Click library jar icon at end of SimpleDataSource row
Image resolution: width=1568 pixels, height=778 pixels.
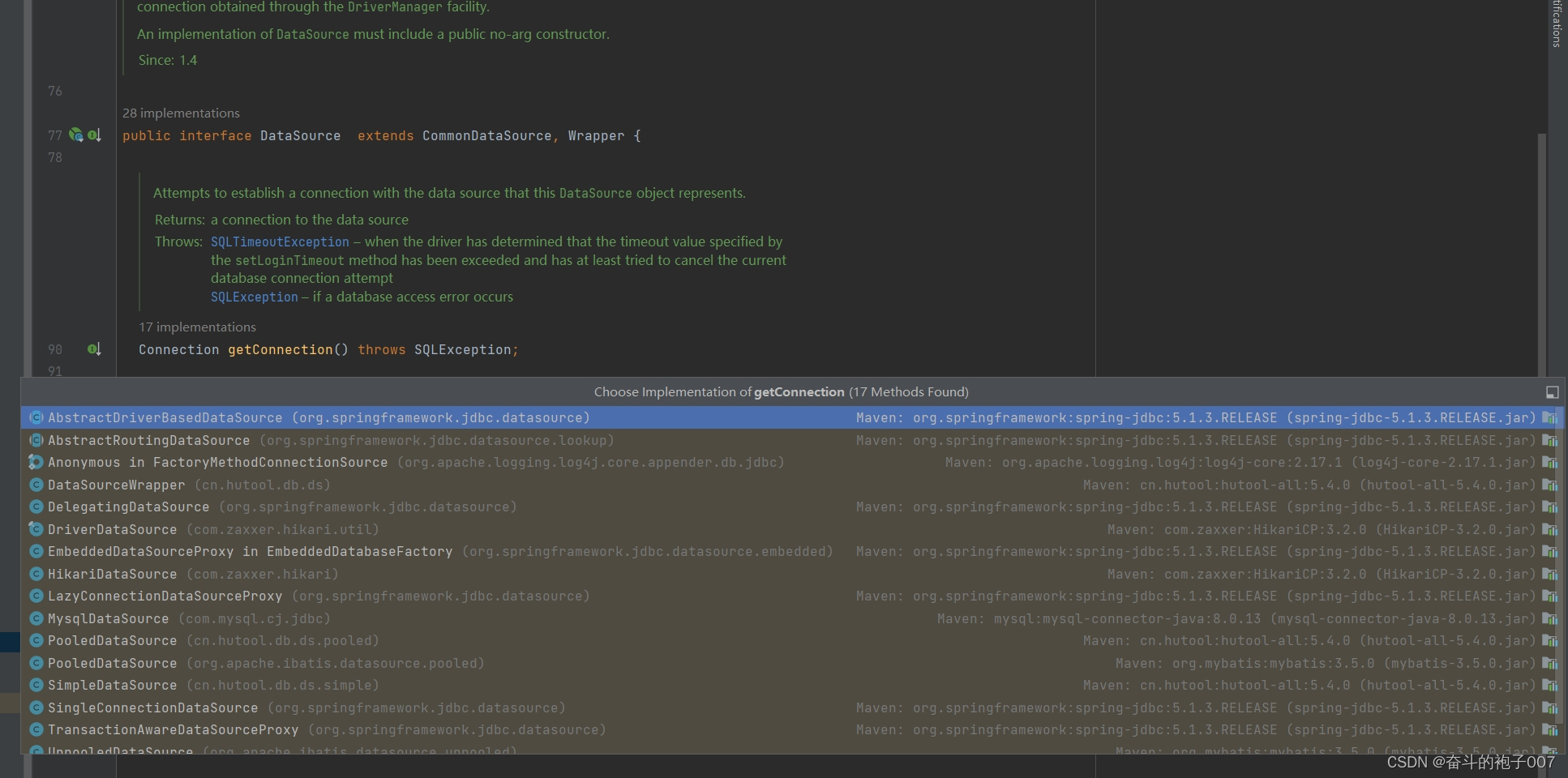[x=1550, y=685]
